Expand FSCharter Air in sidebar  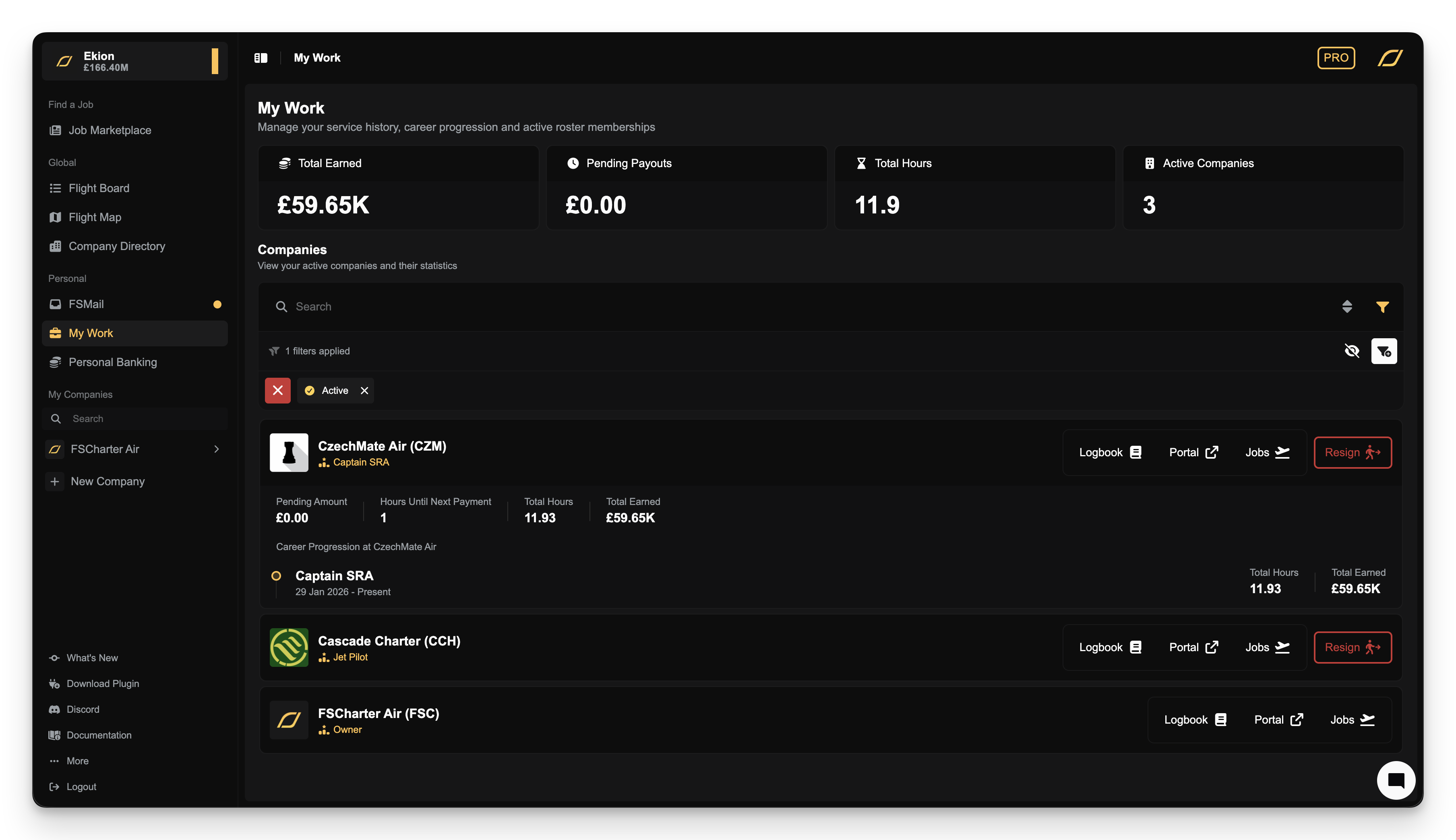pos(216,449)
